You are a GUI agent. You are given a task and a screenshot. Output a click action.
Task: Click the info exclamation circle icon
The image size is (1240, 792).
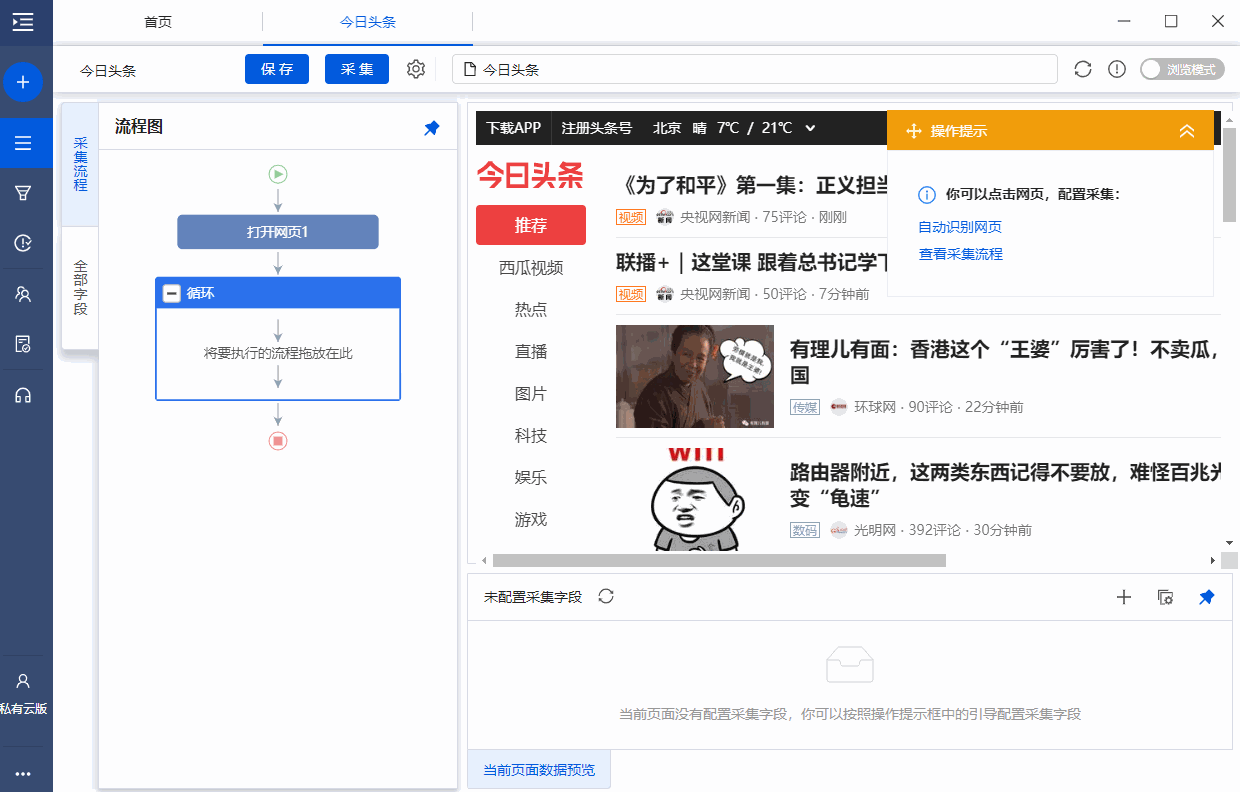click(x=1117, y=69)
